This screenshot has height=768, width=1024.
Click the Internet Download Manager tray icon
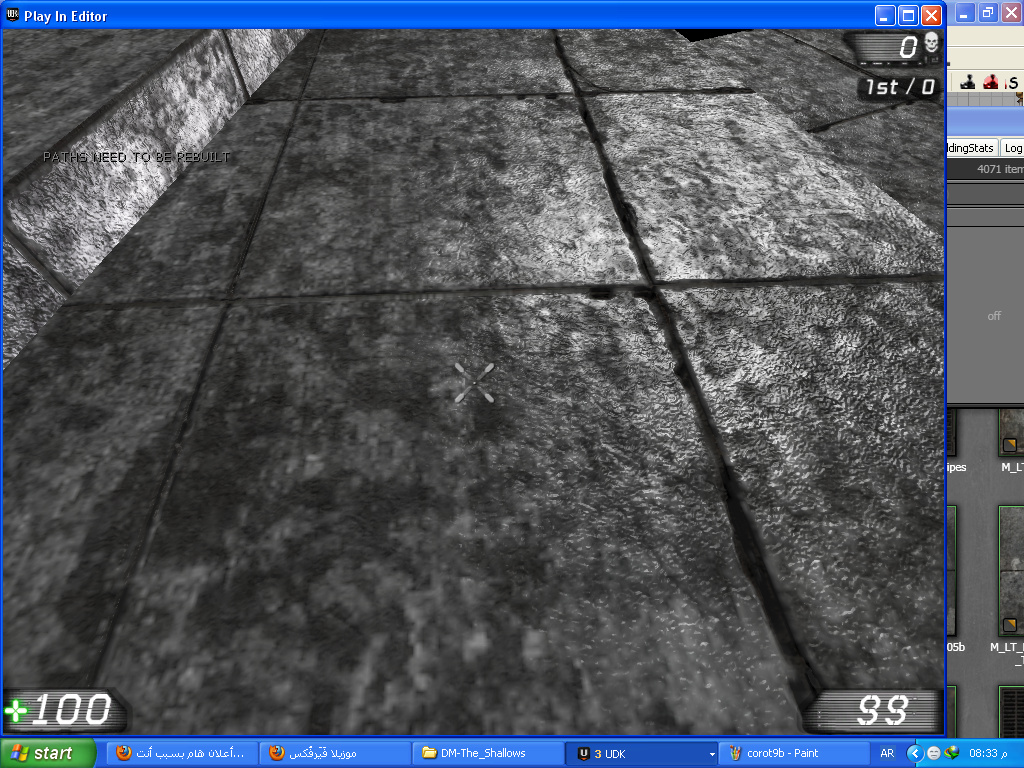tap(952, 754)
